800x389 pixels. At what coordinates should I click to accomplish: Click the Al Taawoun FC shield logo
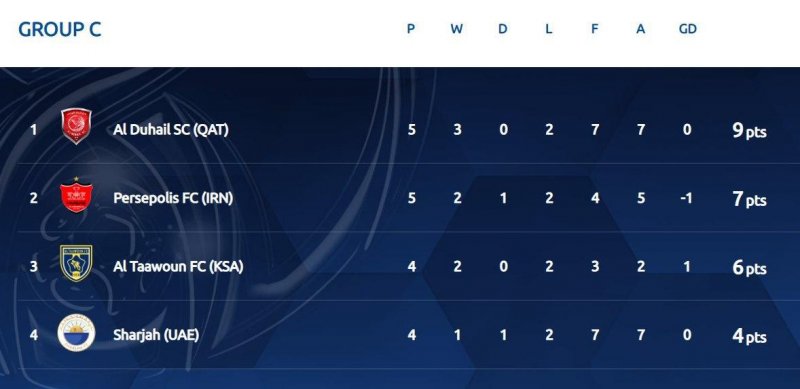coord(76,263)
